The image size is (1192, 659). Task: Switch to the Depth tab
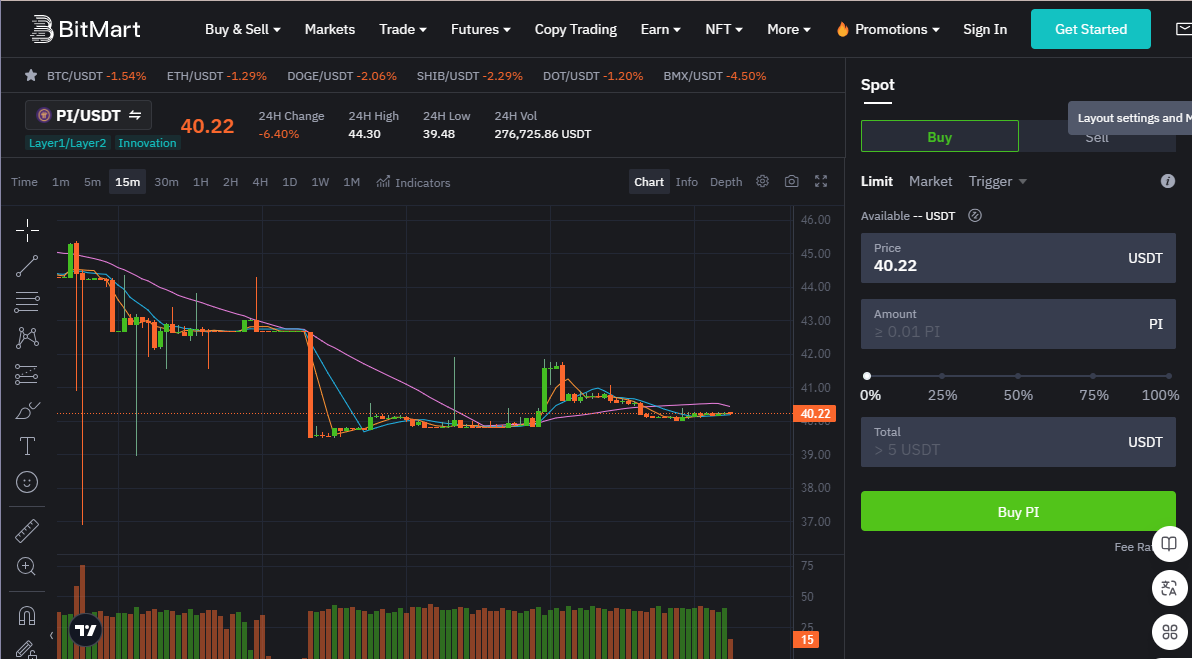coord(726,182)
